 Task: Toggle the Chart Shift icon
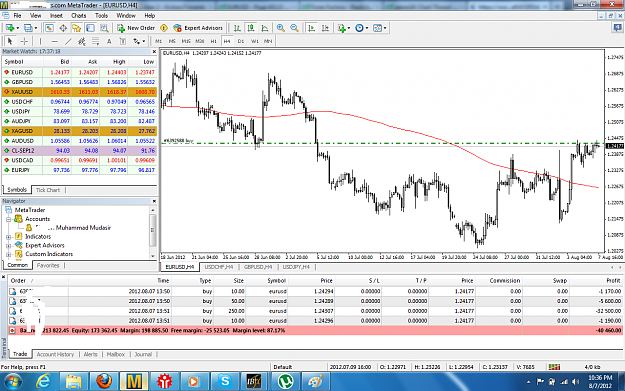tap(326, 28)
